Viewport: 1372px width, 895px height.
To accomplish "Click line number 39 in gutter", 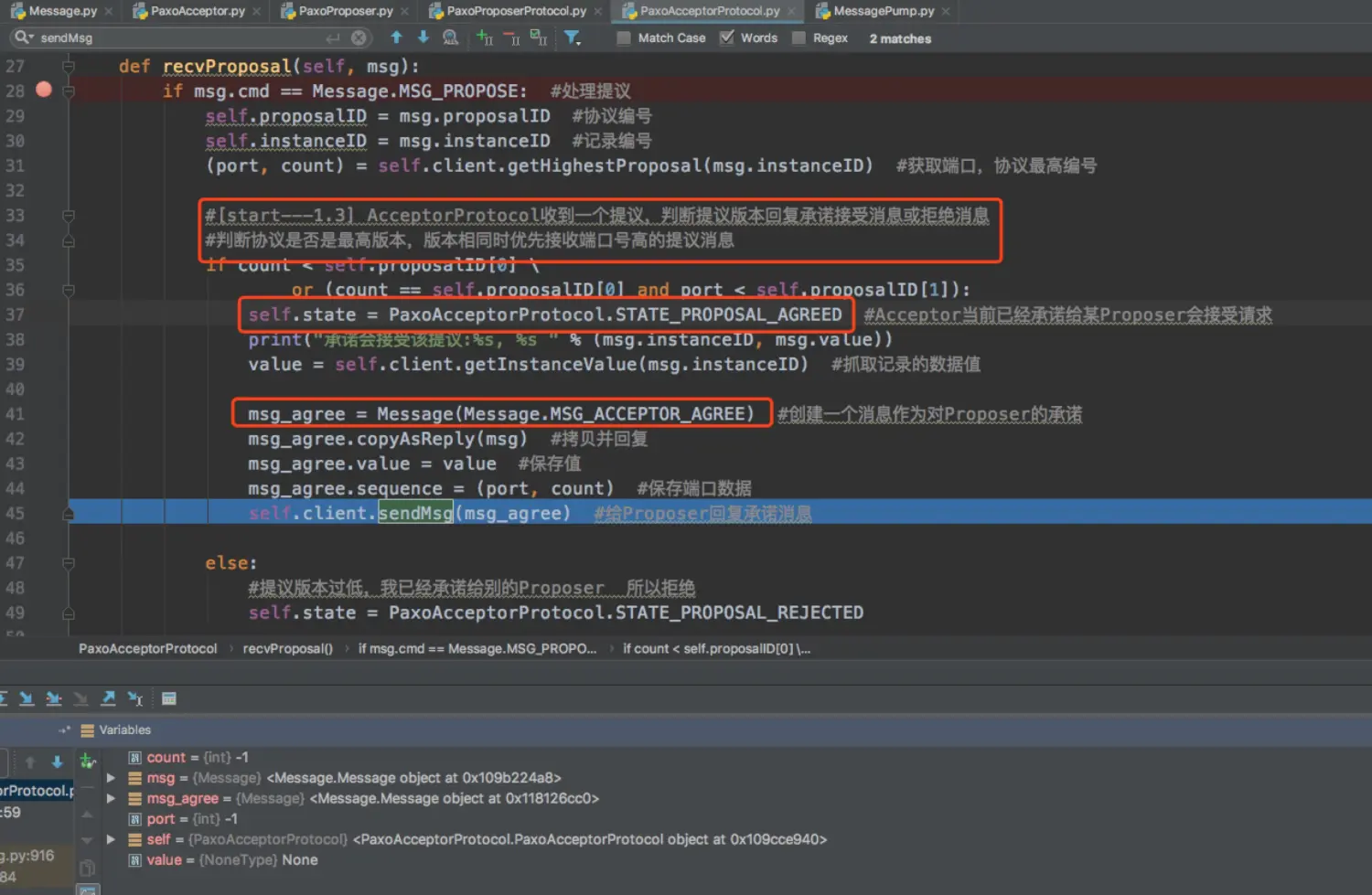I will click(15, 364).
